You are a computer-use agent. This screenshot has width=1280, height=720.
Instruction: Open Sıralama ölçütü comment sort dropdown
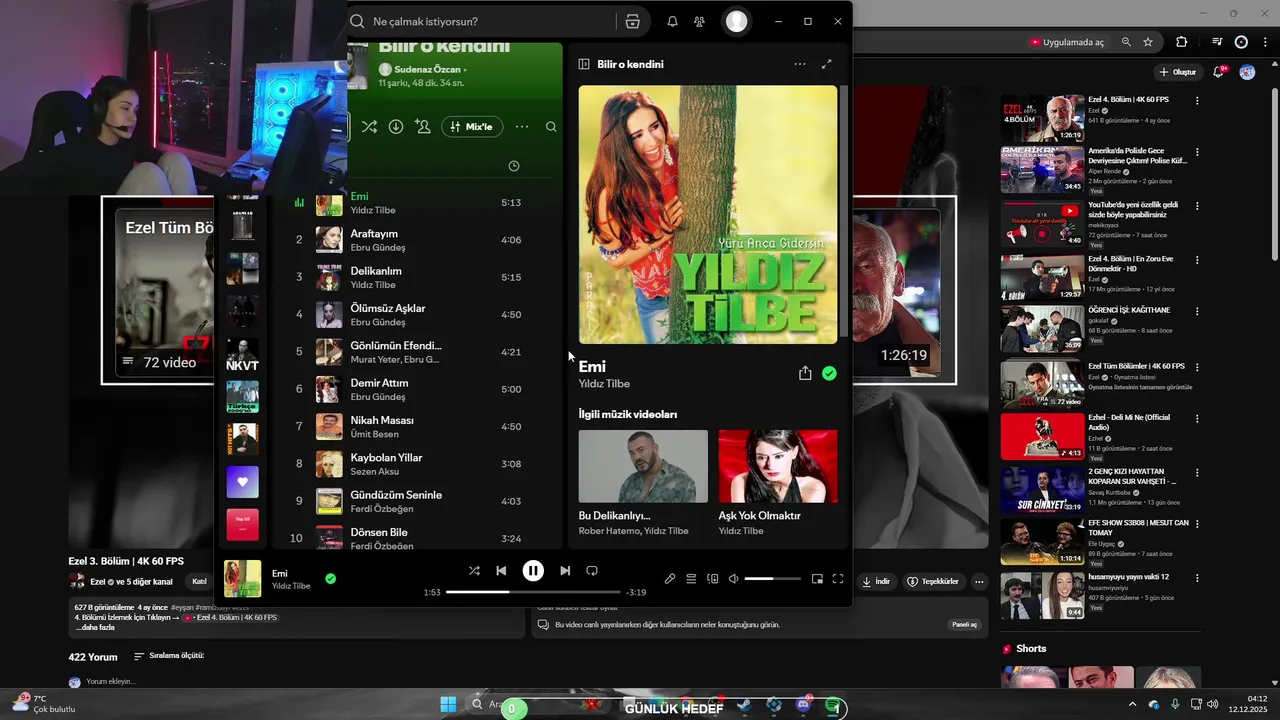[169, 656]
